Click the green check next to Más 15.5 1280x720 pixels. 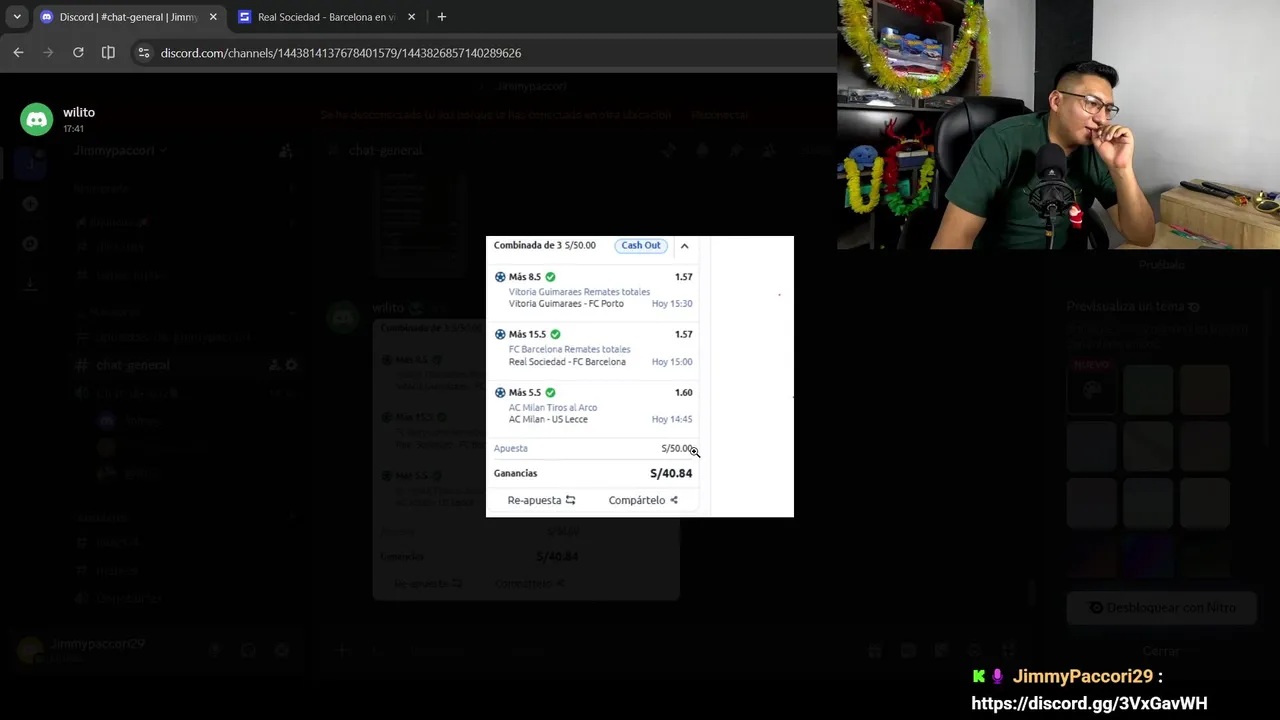pos(555,334)
